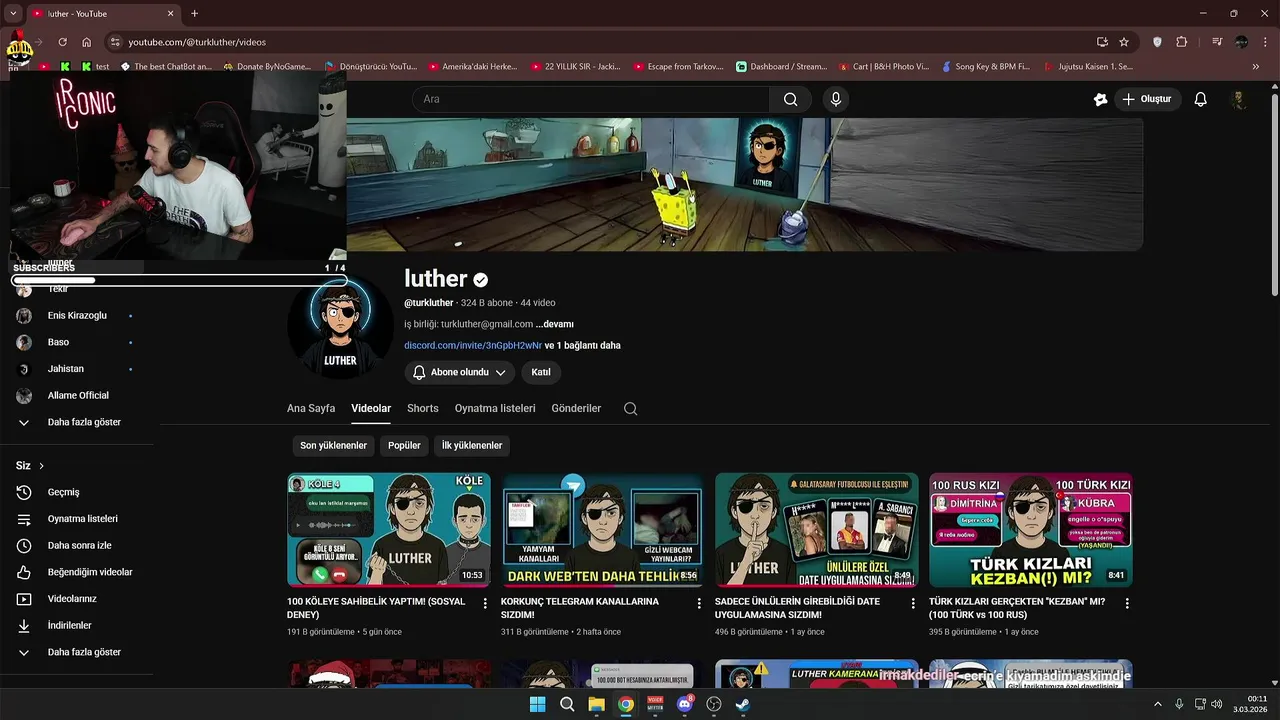The image size is (1280, 720).
Task: Show more bookmarks chevron
Action: [1256, 66]
